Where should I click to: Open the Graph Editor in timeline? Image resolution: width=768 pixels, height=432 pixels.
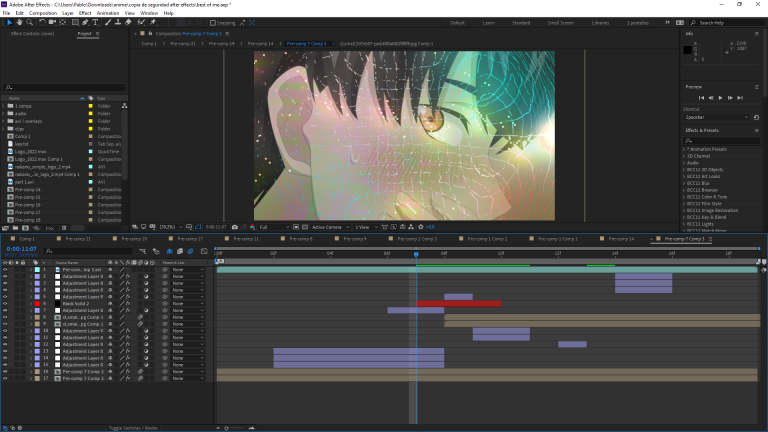pyautogui.click(x=204, y=251)
